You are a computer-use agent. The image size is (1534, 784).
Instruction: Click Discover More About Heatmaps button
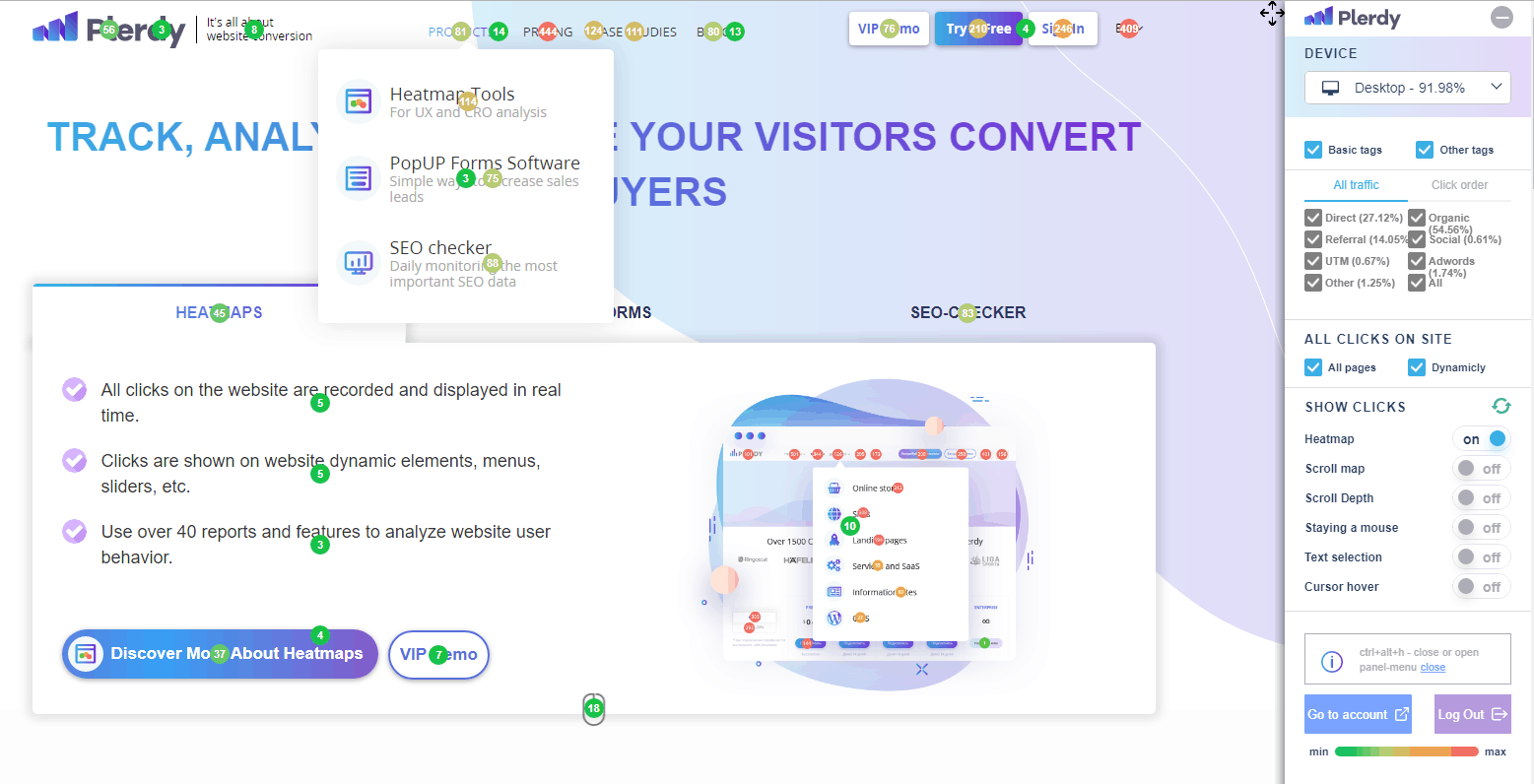point(220,654)
